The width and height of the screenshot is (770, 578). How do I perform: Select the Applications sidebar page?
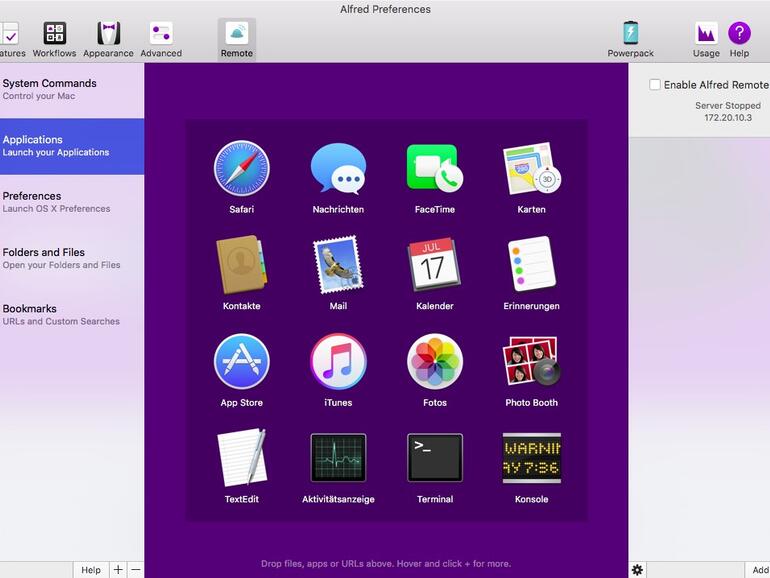tap(72, 146)
